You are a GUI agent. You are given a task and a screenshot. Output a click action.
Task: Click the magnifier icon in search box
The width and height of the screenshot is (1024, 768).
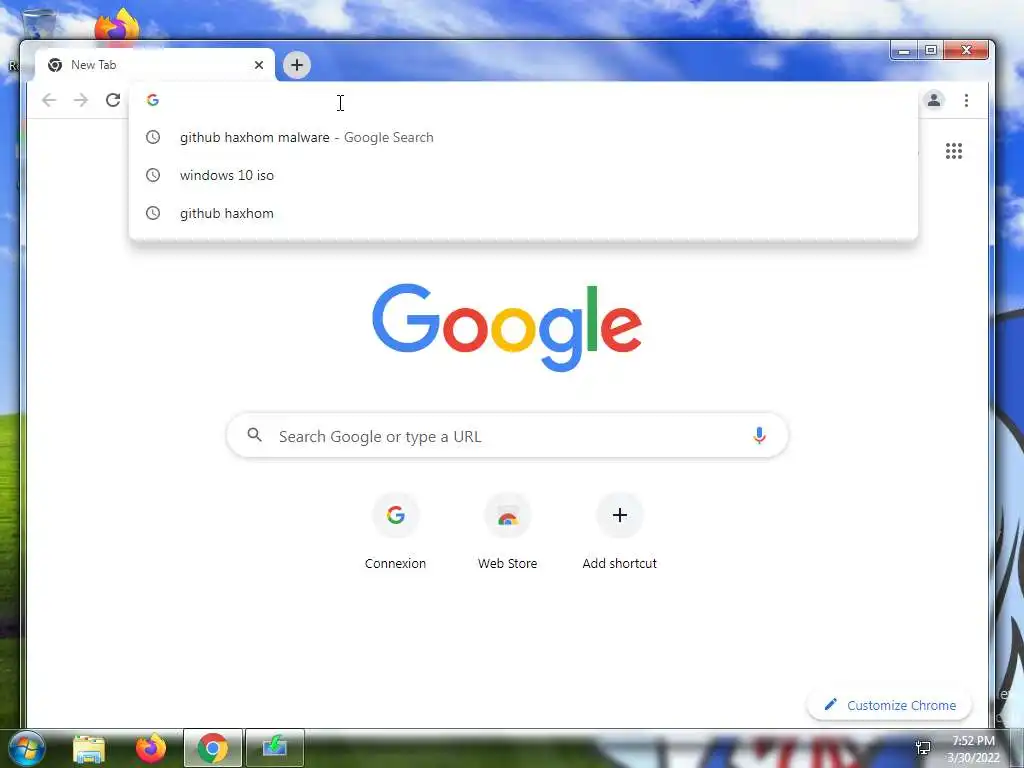(255, 435)
